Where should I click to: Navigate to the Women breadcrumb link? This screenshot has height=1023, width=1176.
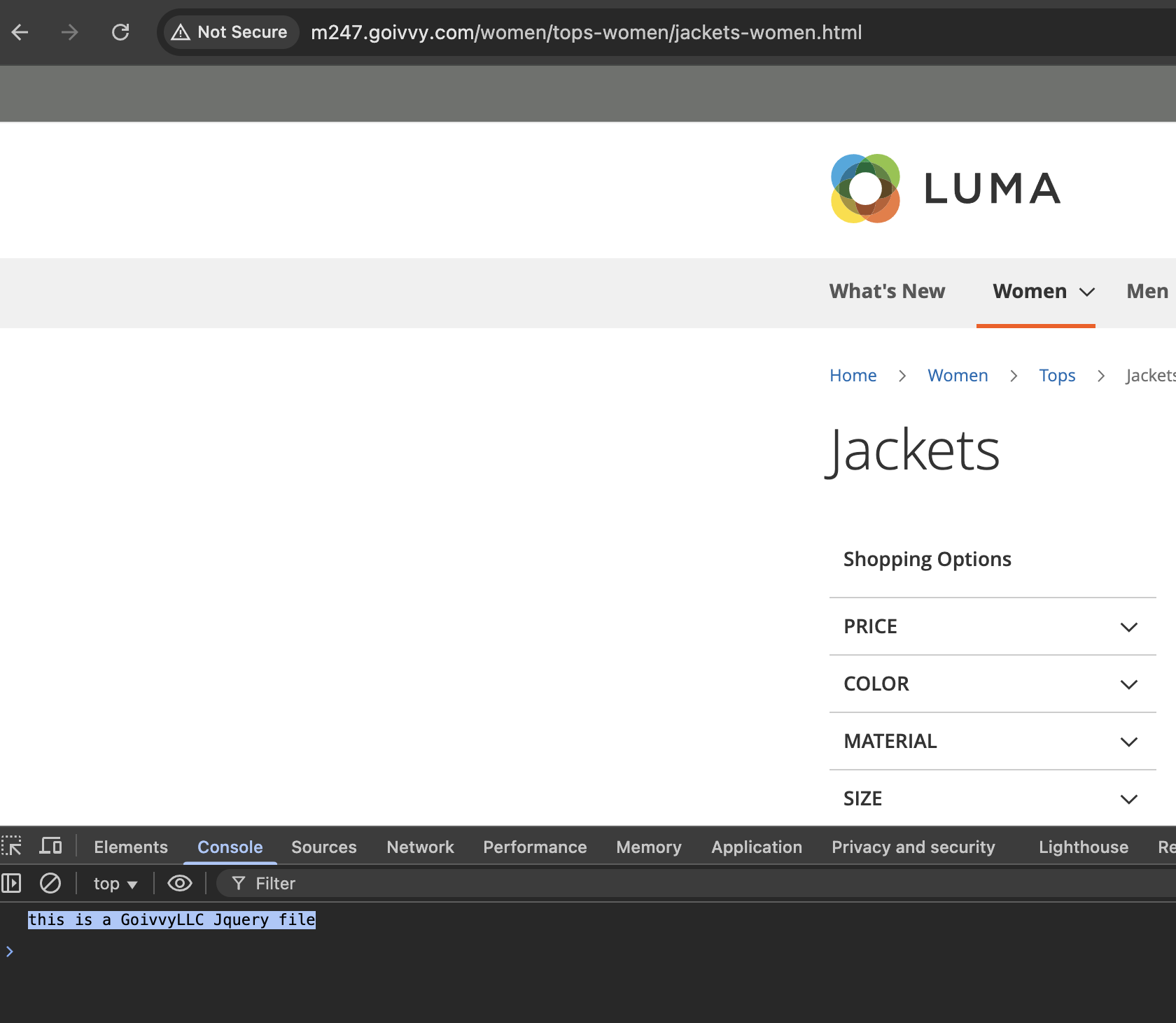click(x=958, y=375)
